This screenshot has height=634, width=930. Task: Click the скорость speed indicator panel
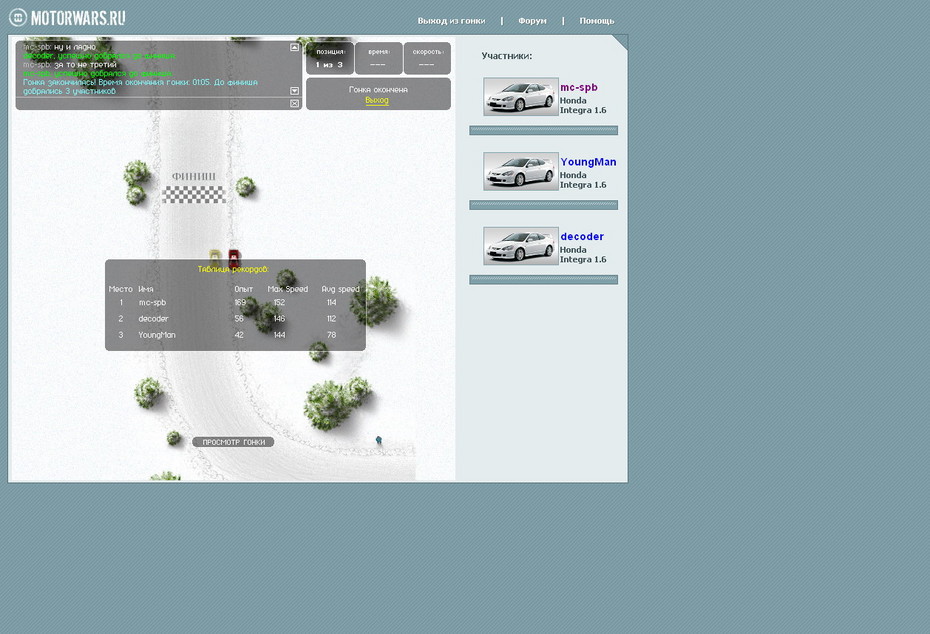(427, 58)
